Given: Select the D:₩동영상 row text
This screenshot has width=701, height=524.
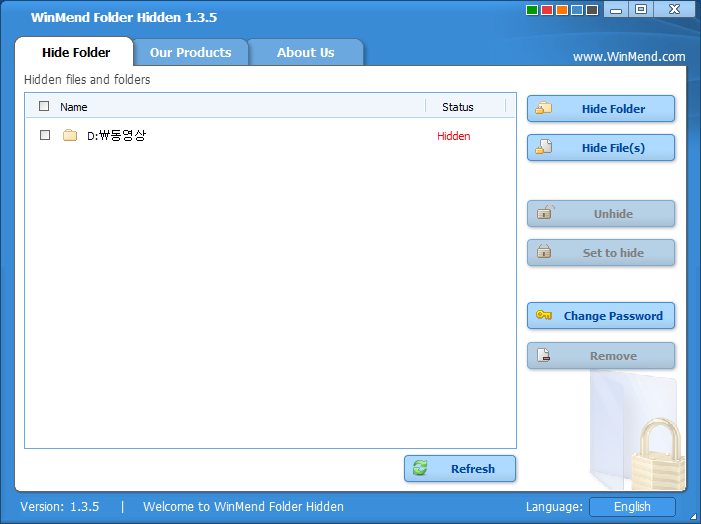Looking at the screenshot, I should coord(116,135).
